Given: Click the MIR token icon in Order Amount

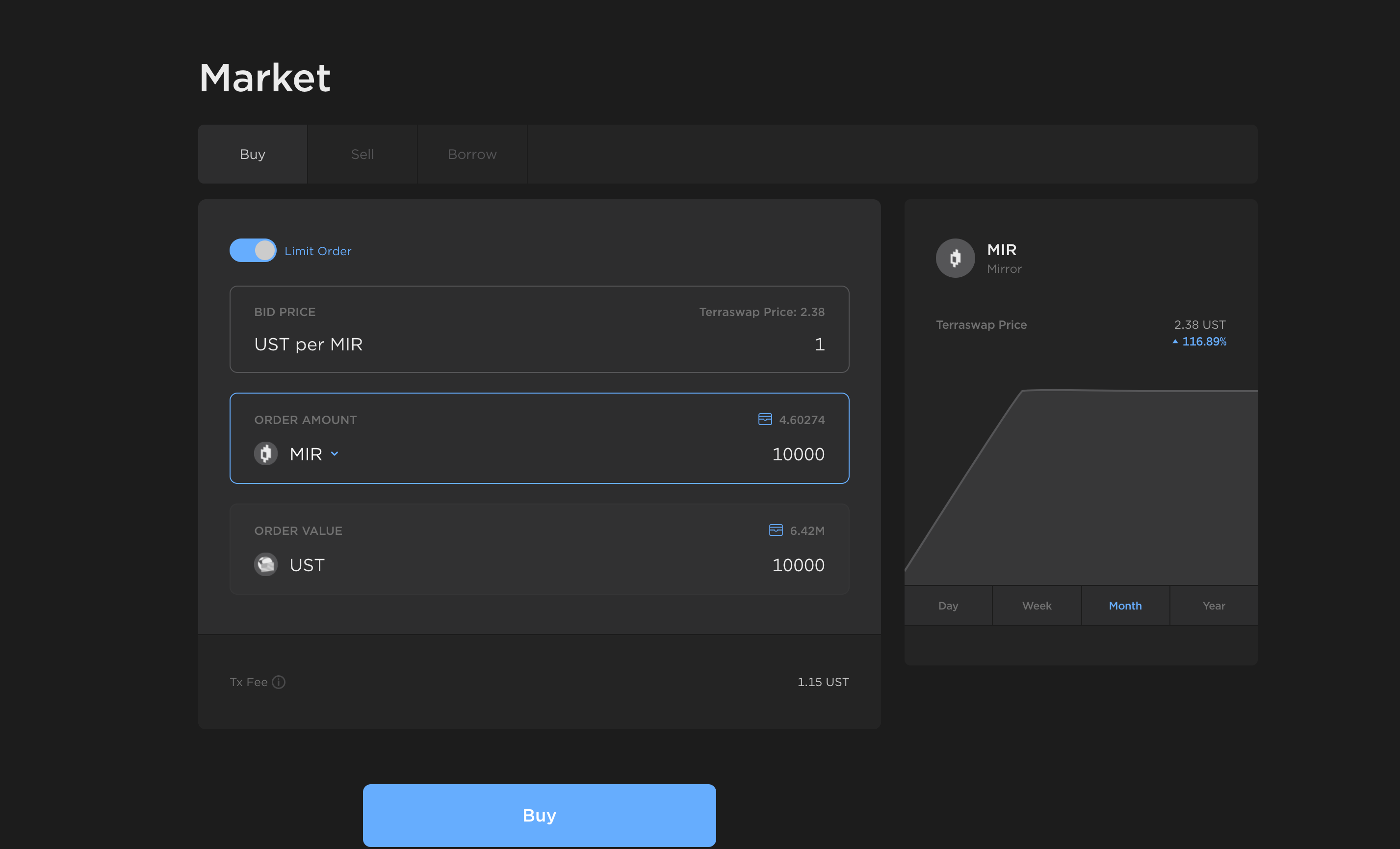Looking at the screenshot, I should point(265,453).
